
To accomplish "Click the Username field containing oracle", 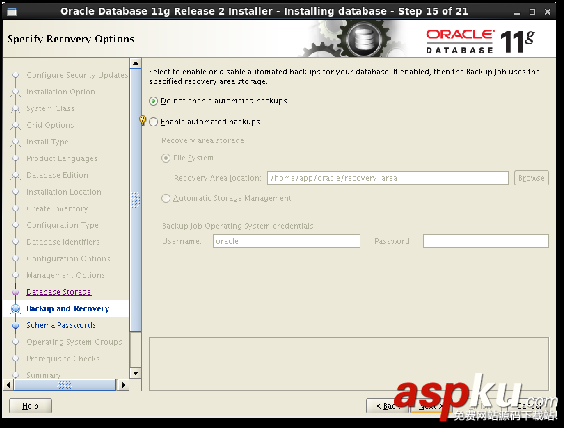I will click(x=287, y=241).
